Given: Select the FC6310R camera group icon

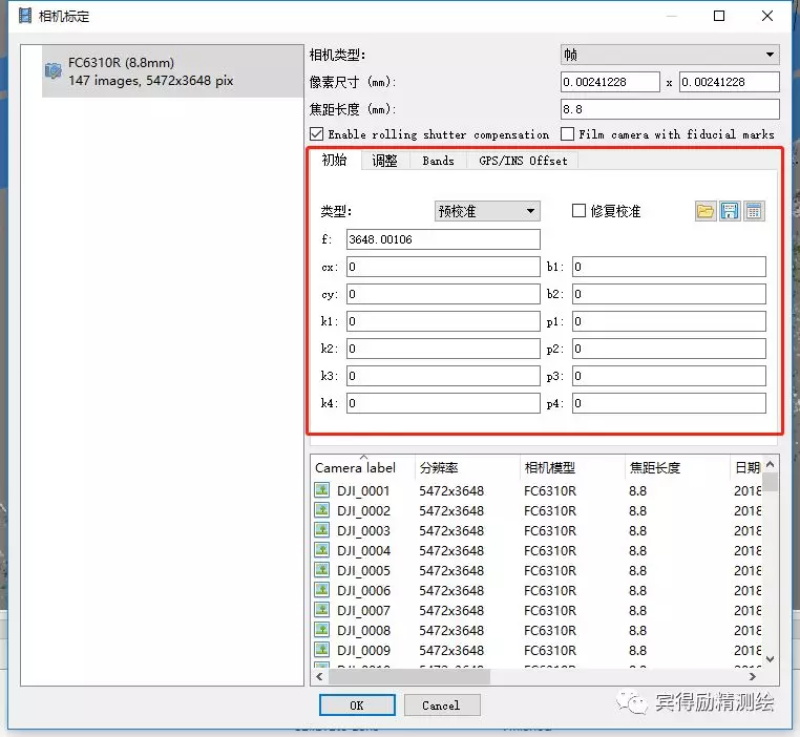Looking at the screenshot, I should [x=54, y=71].
